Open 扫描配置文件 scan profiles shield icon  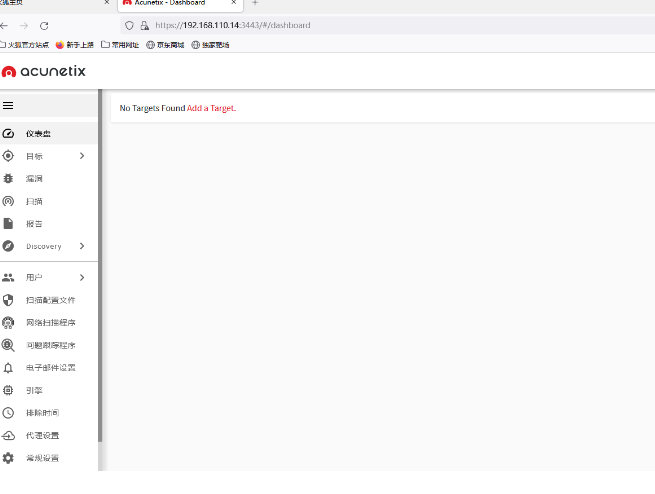click(8, 300)
